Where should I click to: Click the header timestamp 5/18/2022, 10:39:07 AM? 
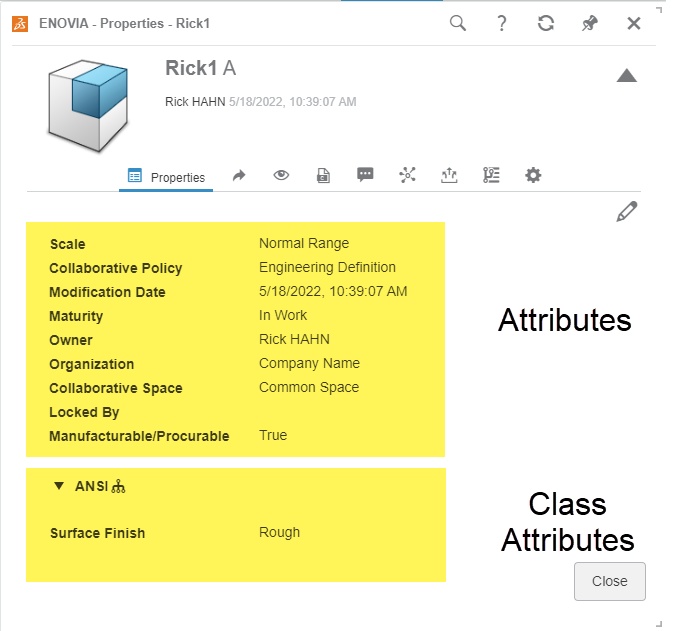pyautogui.click(x=292, y=102)
